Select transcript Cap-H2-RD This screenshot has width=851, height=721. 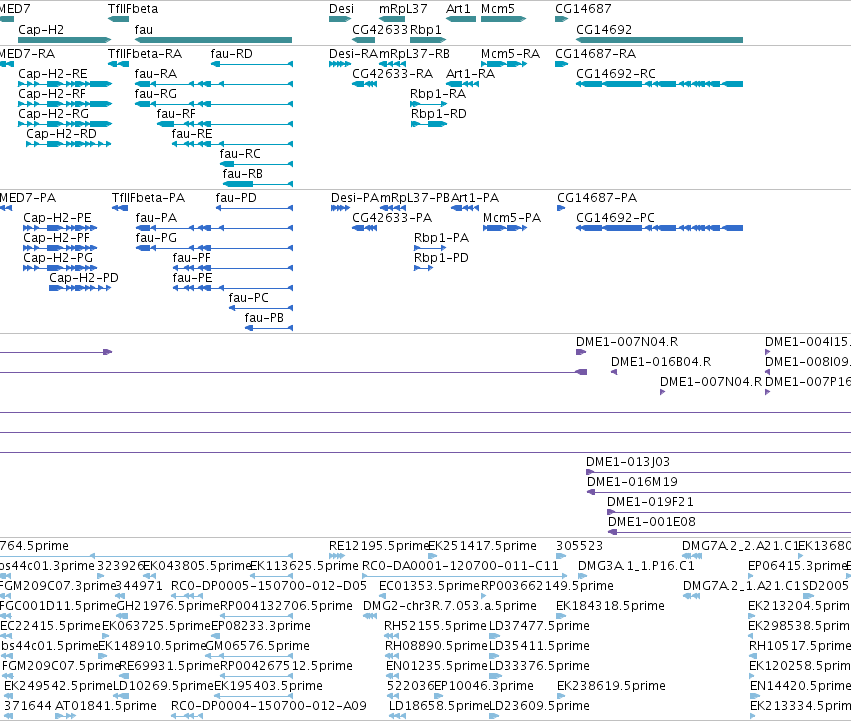coord(68,144)
